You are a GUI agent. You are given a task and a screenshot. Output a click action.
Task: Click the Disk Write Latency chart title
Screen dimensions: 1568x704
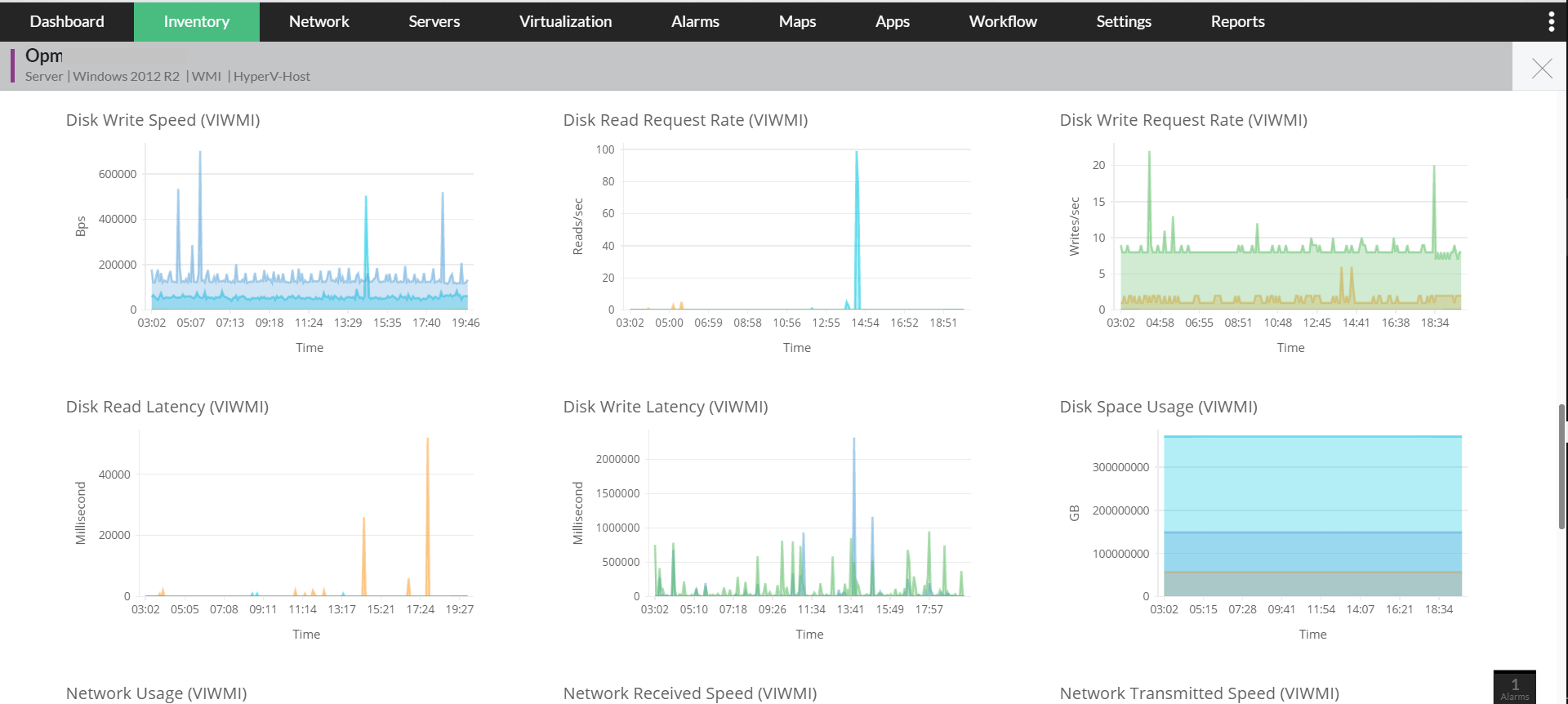[x=666, y=407]
